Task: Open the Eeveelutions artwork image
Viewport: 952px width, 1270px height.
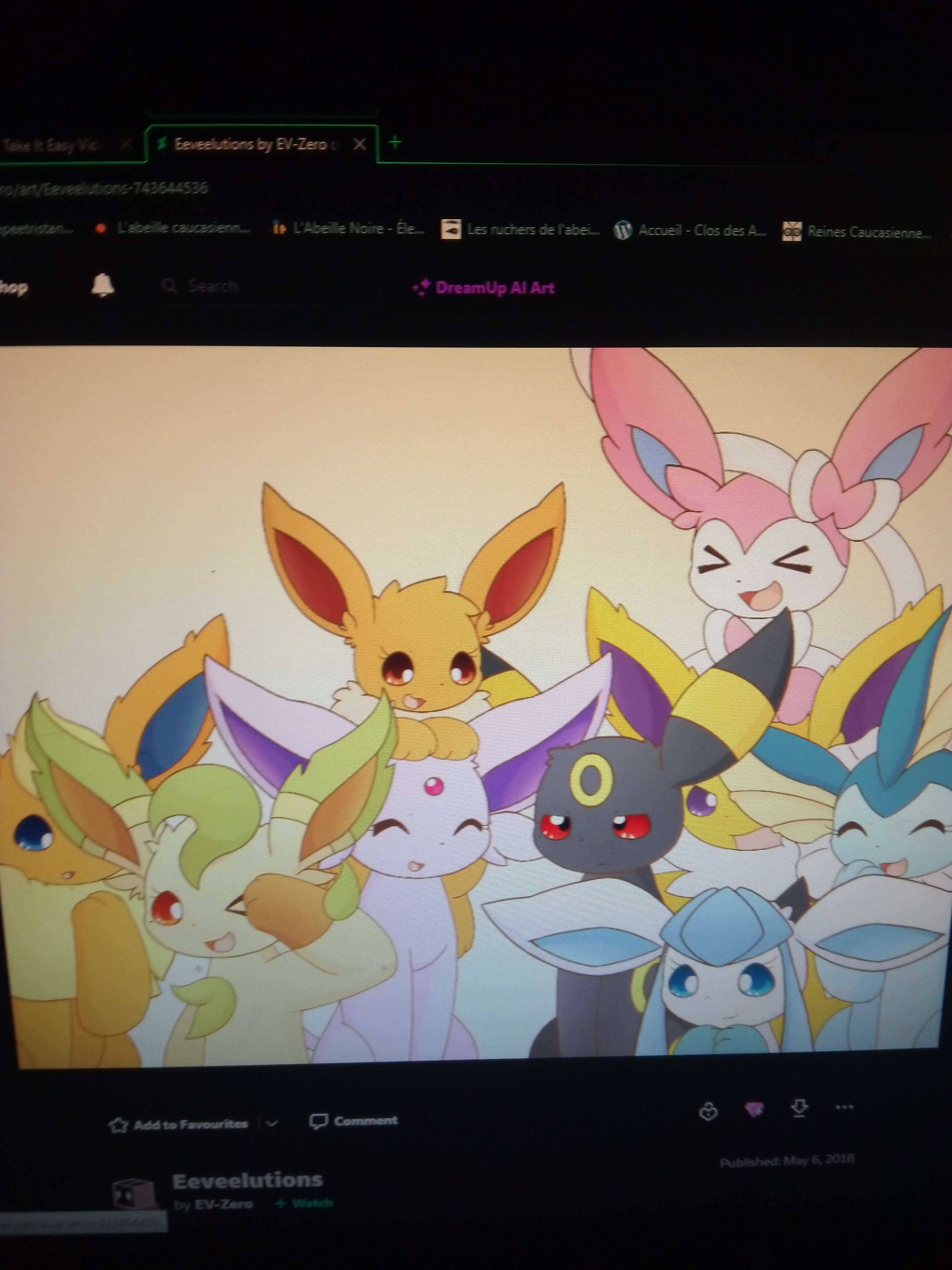Action: [476, 706]
